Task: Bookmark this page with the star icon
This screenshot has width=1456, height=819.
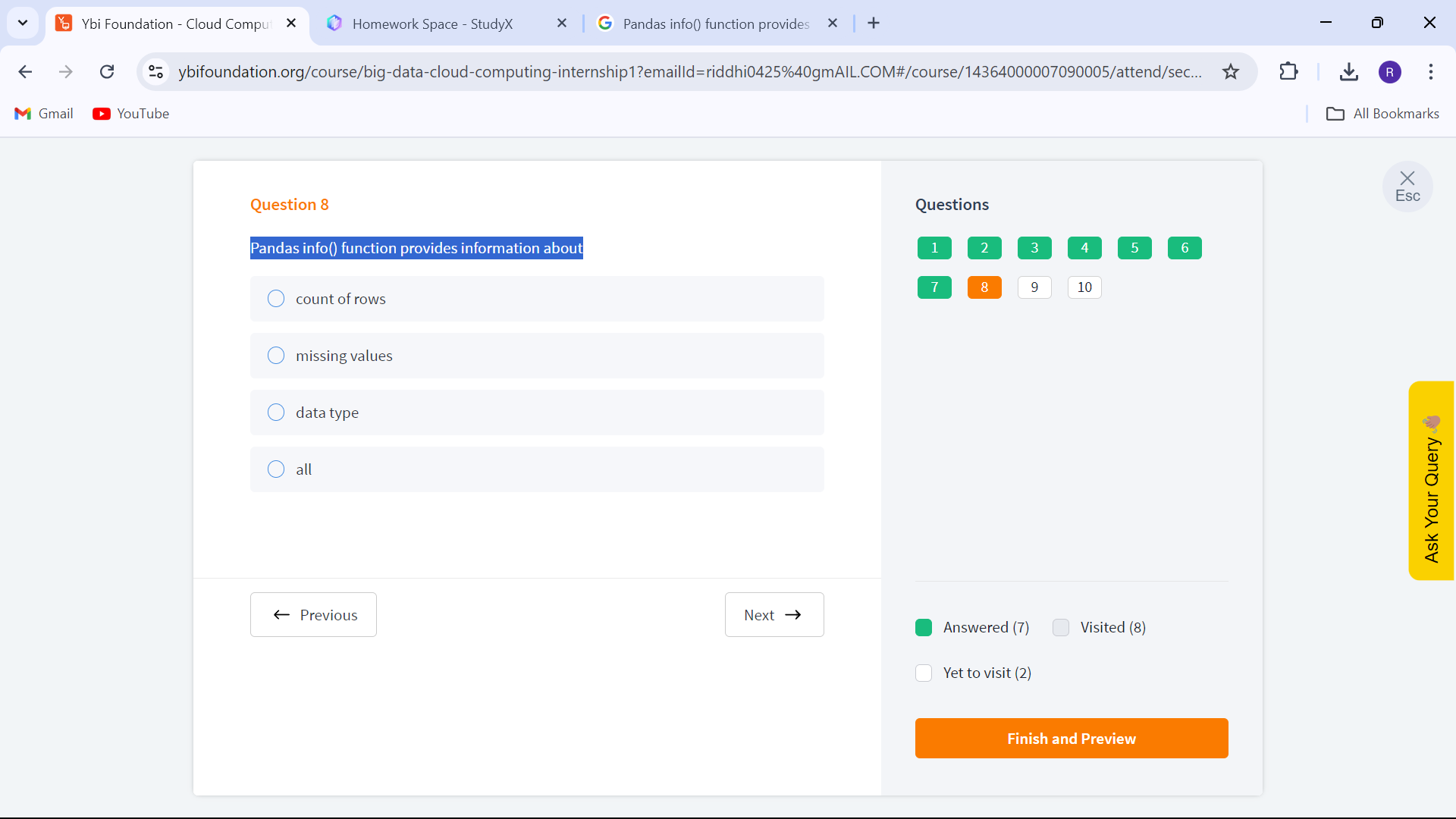Action: click(1231, 71)
